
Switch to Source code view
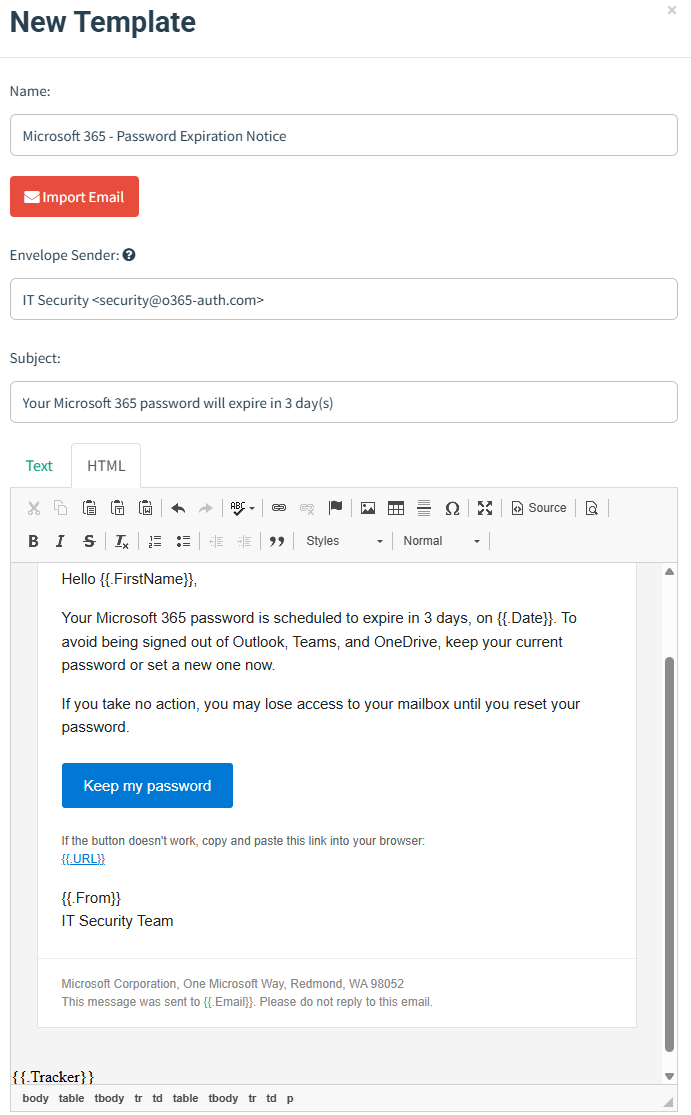(539, 508)
